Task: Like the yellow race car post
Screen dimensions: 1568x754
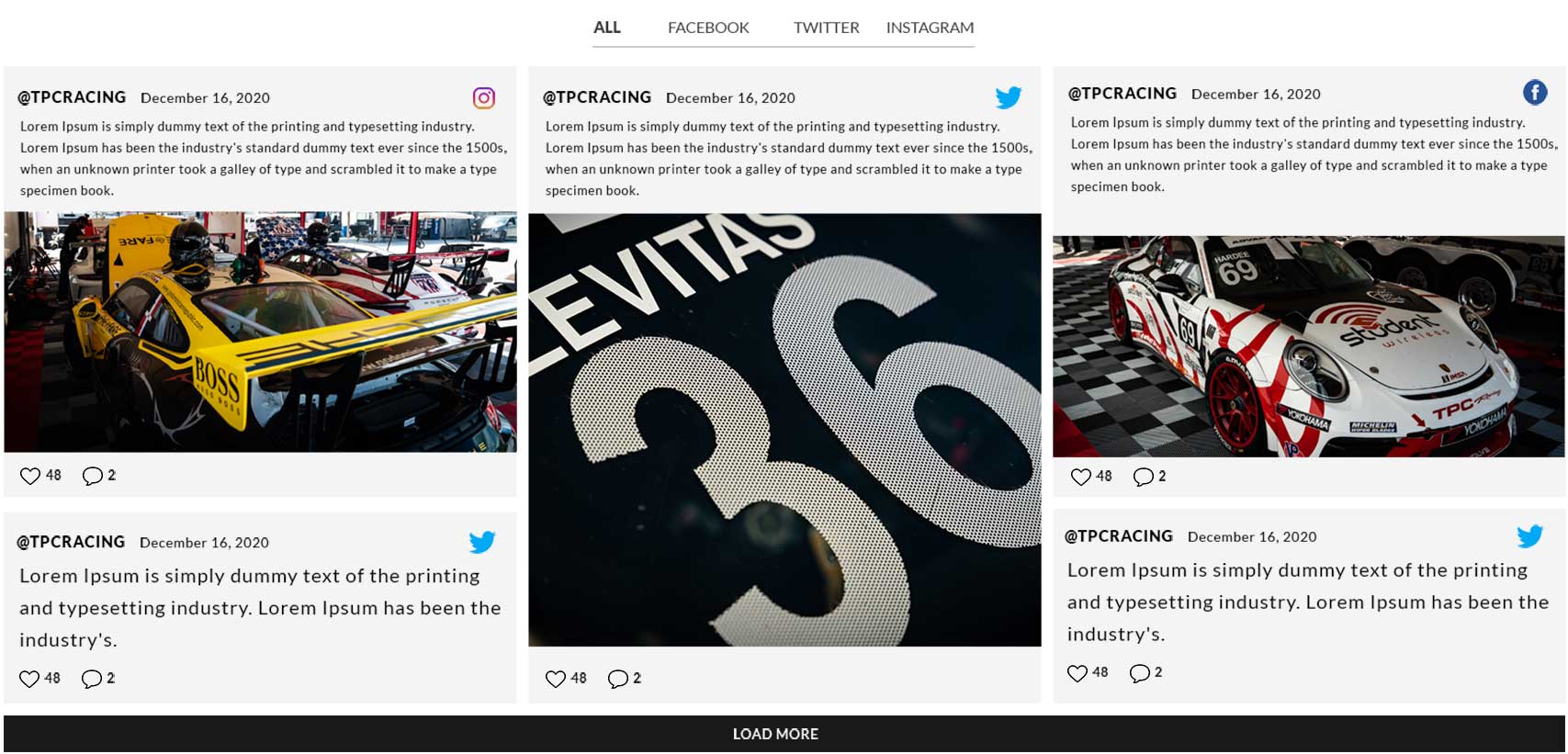Action: click(x=30, y=476)
